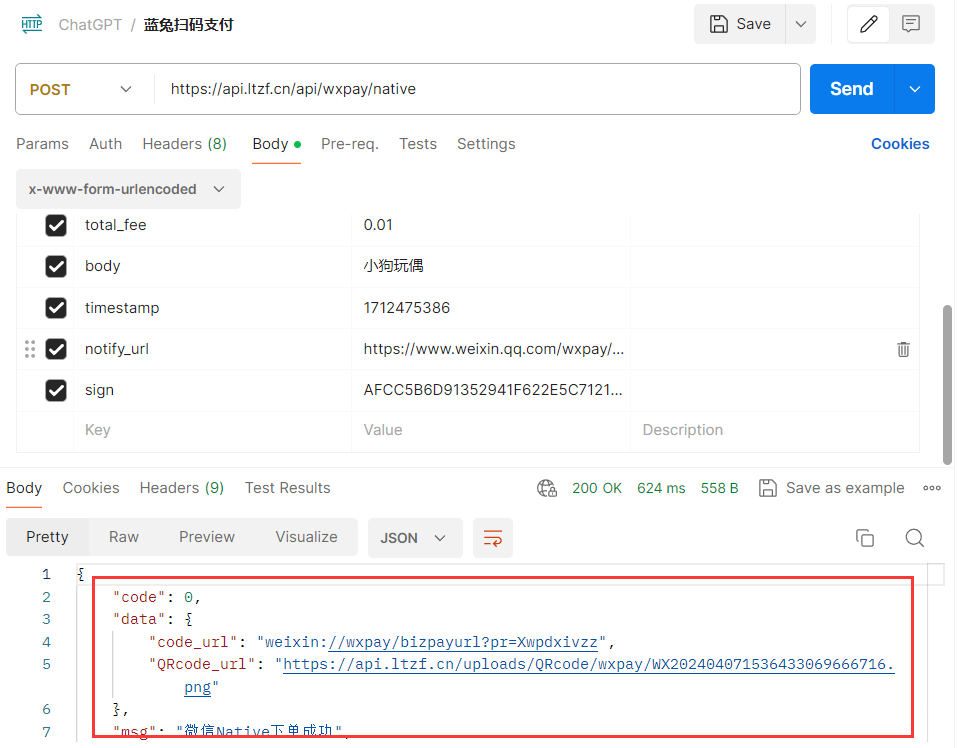This screenshot has width=959, height=748.
Task: Uncheck the notify_url parameter
Action: [56, 349]
